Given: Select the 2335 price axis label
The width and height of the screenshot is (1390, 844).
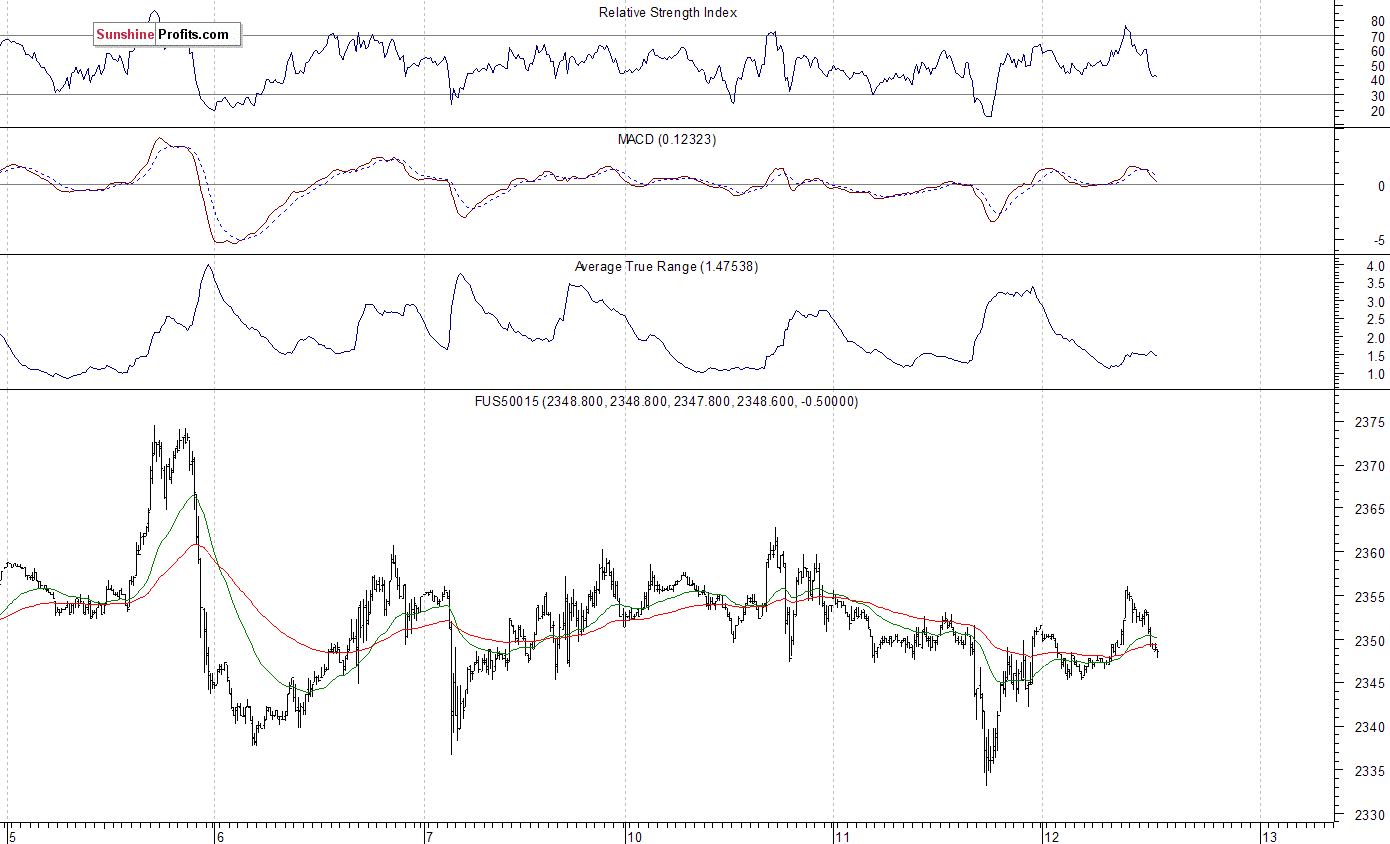Looking at the screenshot, I should tap(1371, 772).
